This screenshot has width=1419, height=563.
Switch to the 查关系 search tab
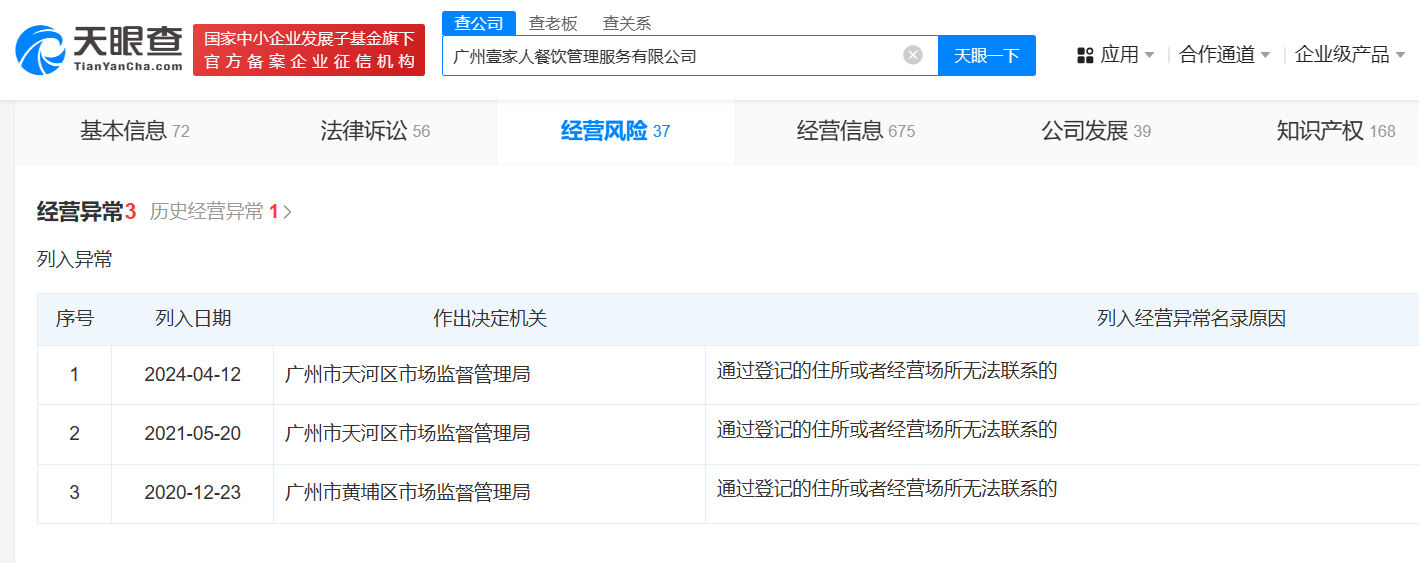(627, 23)
